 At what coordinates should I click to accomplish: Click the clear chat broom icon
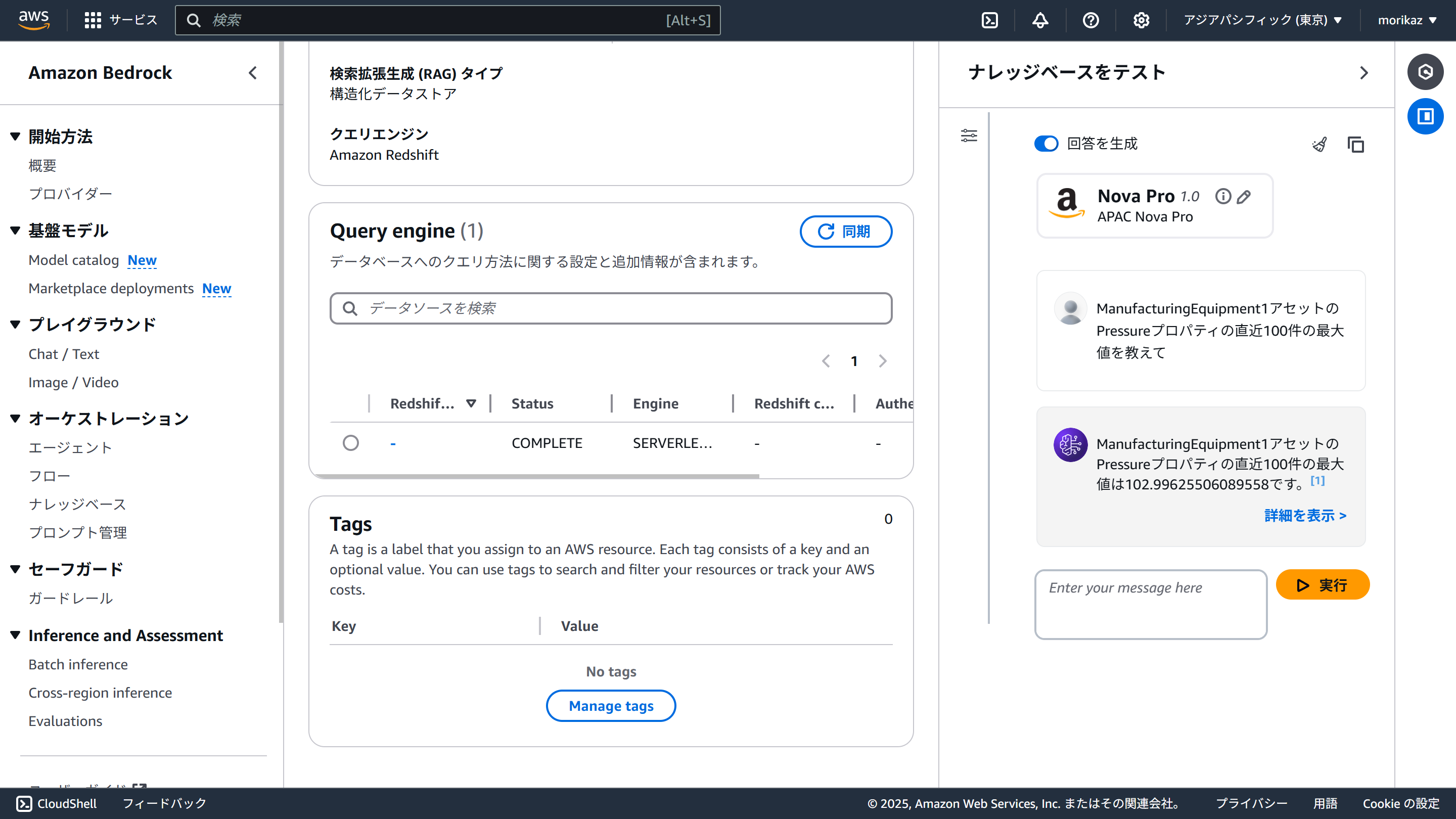[x=1320, y=145]
